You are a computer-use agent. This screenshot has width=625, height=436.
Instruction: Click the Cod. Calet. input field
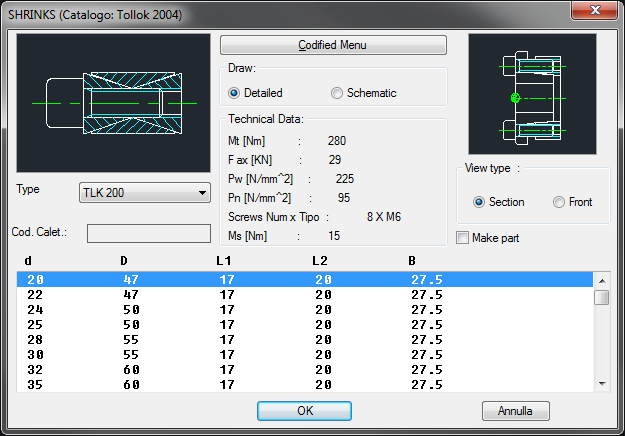(x=149, y=233)
